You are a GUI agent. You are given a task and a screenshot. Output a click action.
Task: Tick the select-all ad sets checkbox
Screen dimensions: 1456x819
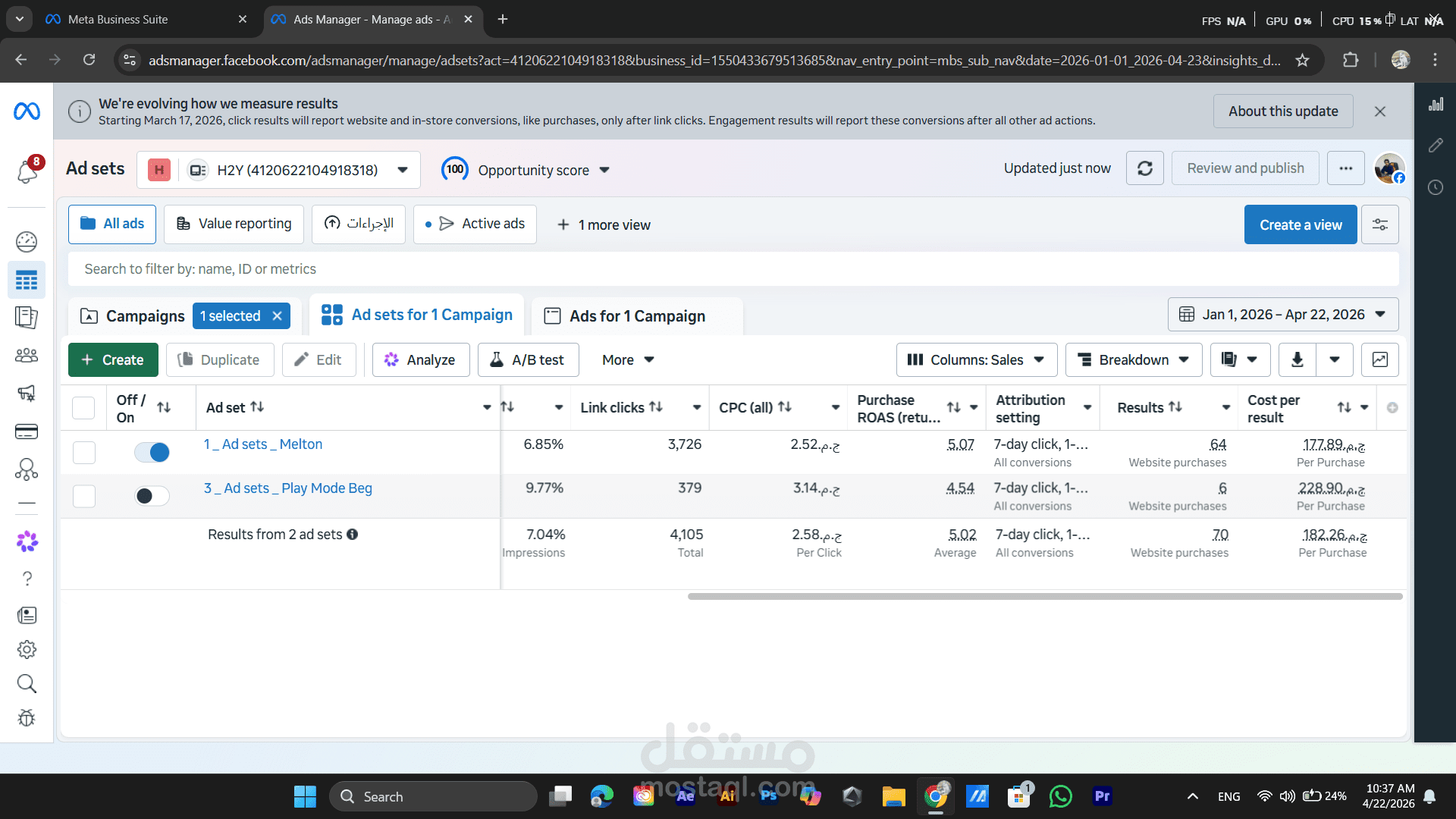(x=83, y=408)
